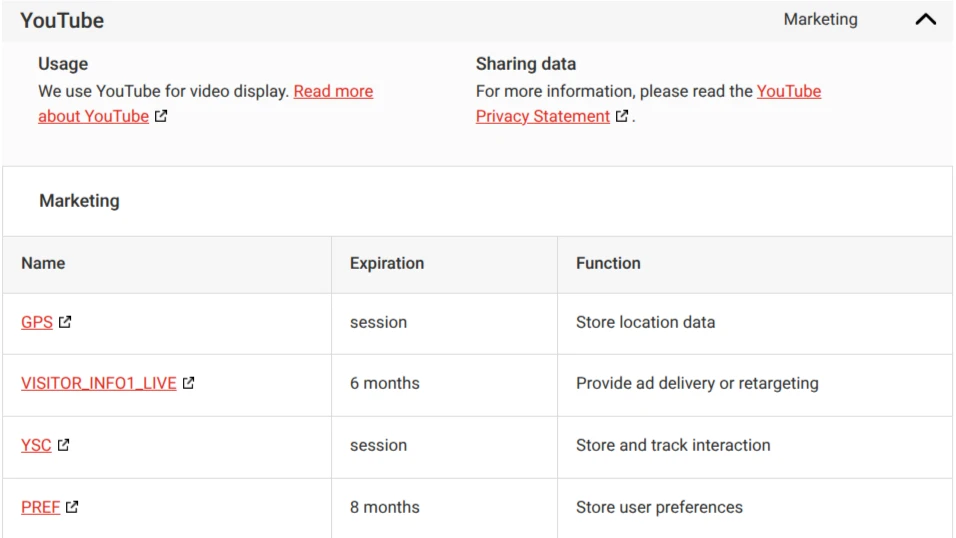Click 'Provide ad delivery or retargeting' cell
This screenshot has width=956, height=538.
(697, 383)
